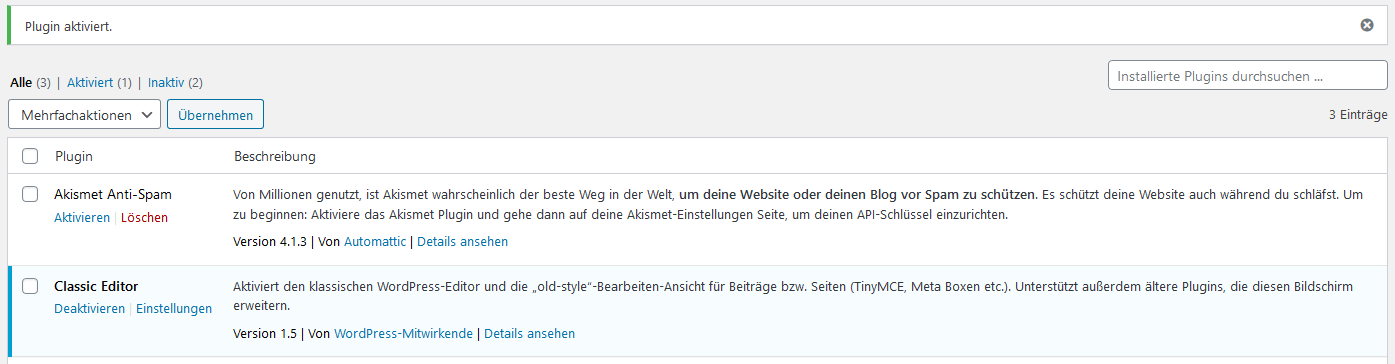
Task: View Akismet details via Details ansehen
Action: (x=462, y=241)
